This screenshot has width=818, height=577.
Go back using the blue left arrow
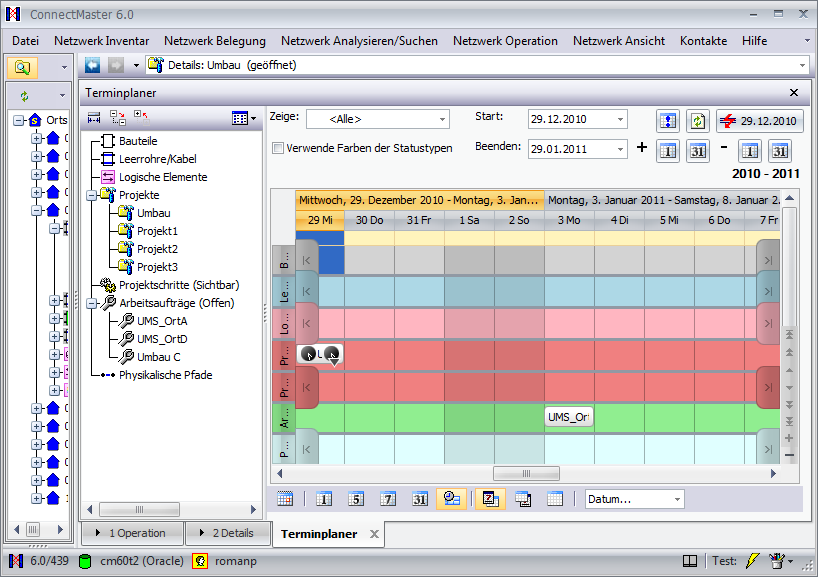93,65
